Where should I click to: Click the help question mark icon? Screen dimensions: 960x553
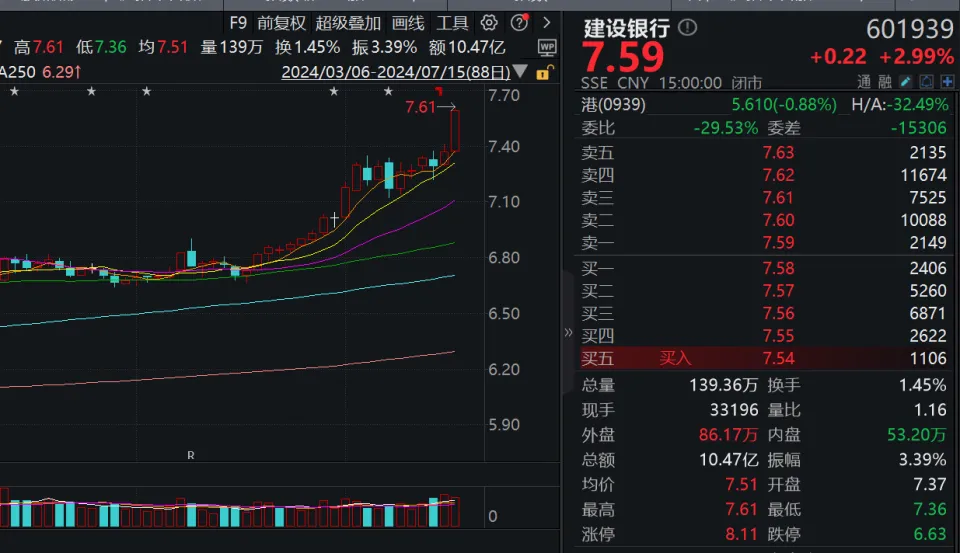518,22
